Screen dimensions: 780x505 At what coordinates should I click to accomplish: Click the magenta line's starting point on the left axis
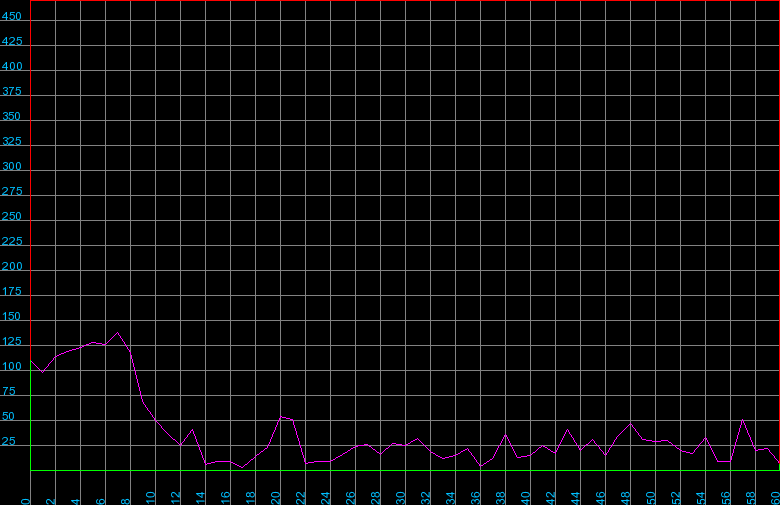31,361
